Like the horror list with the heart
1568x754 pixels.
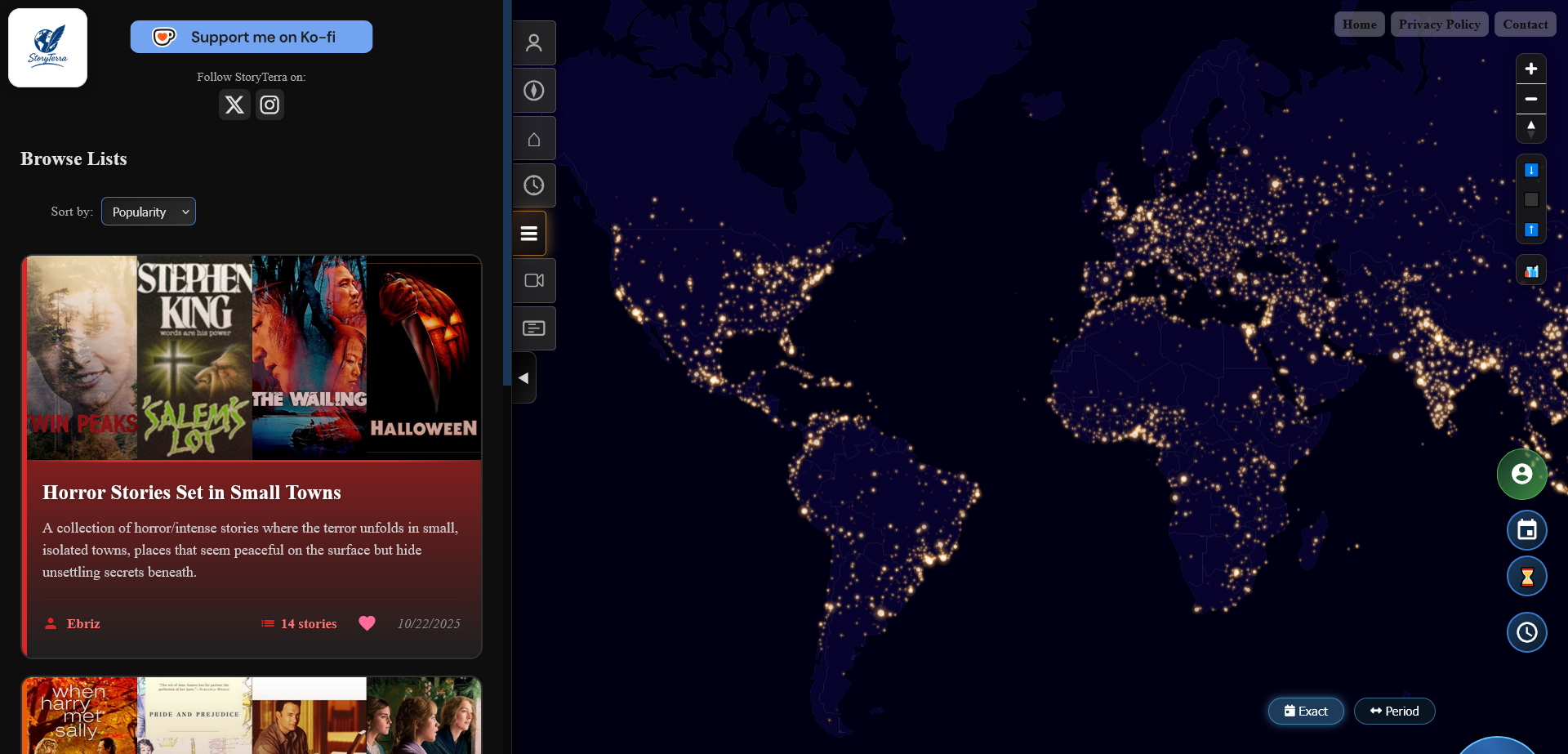(367, 623)
